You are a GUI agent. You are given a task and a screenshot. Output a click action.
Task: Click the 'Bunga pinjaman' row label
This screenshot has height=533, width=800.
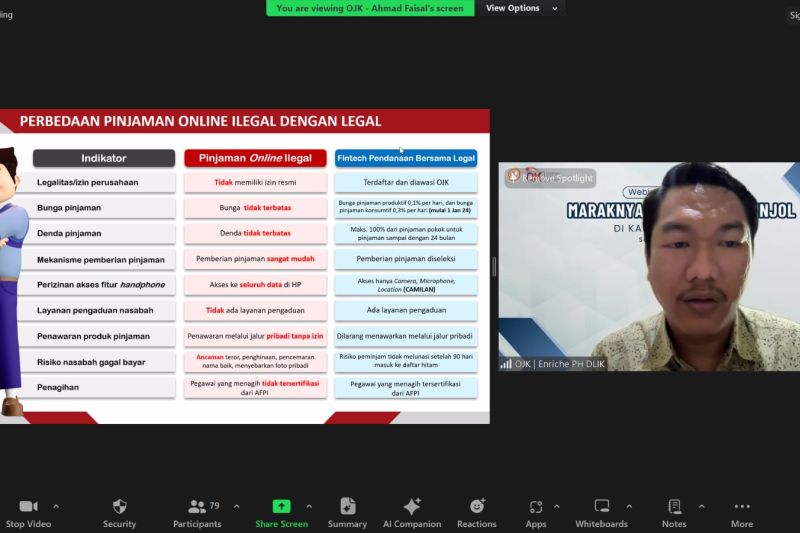point(69,208)
